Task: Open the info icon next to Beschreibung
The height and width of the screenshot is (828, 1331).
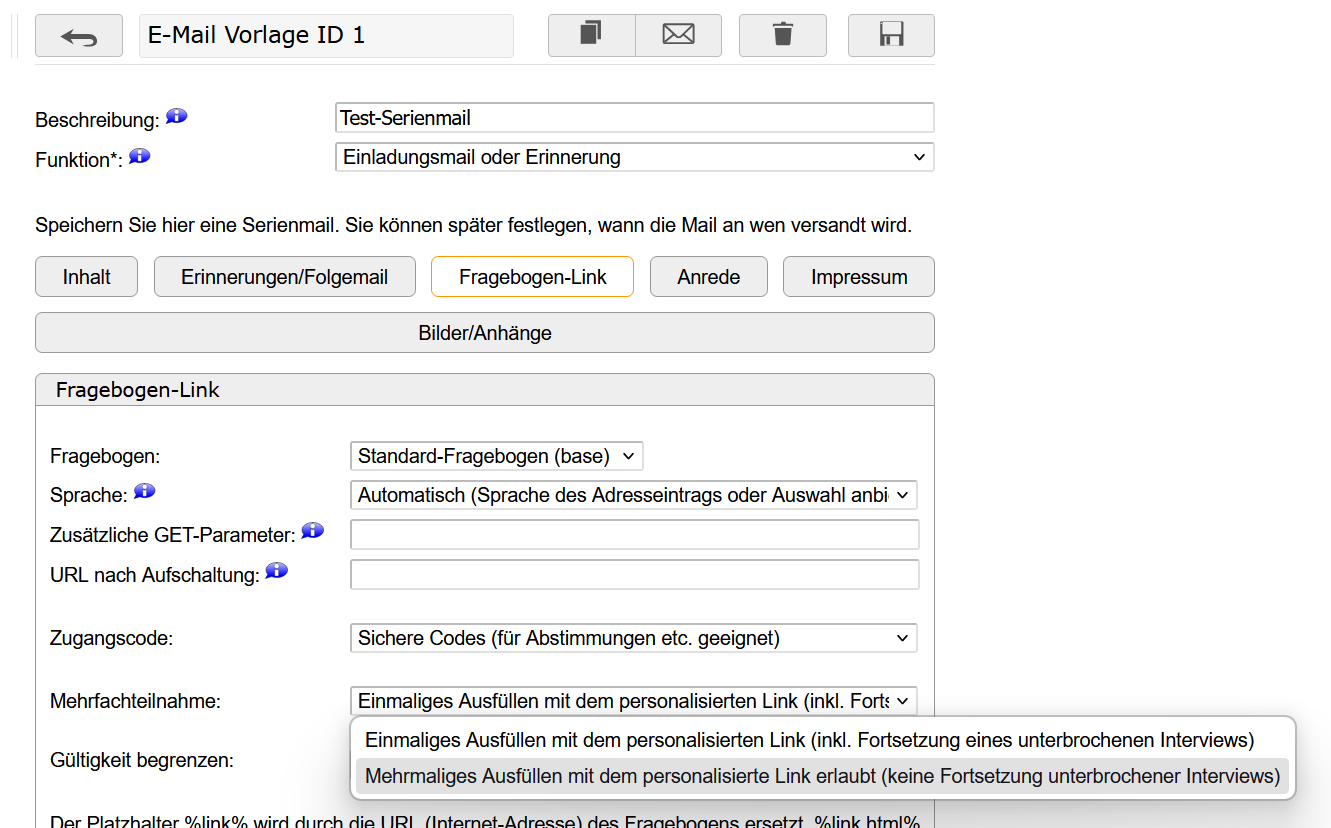Action: pos(176,115)
